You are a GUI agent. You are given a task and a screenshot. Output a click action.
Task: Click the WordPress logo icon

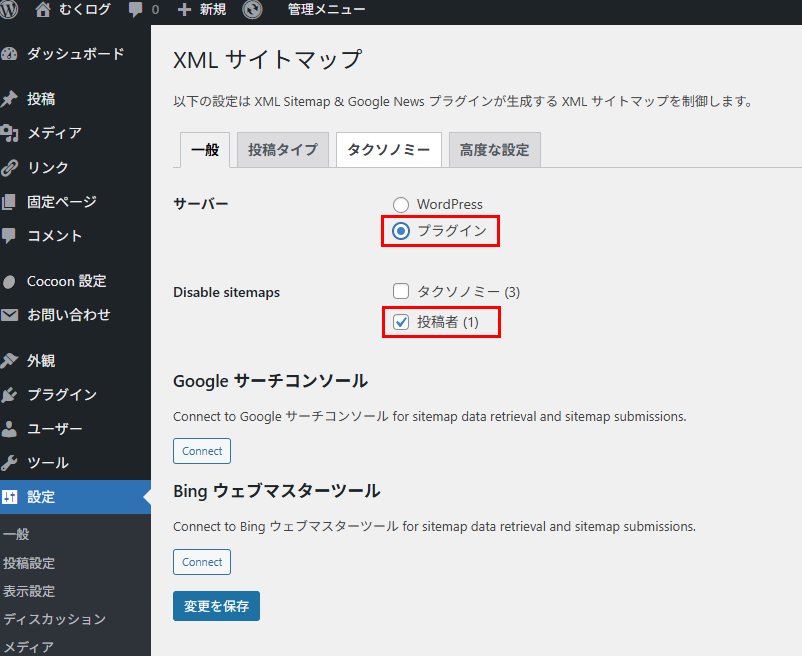click(x=10, y=10)
